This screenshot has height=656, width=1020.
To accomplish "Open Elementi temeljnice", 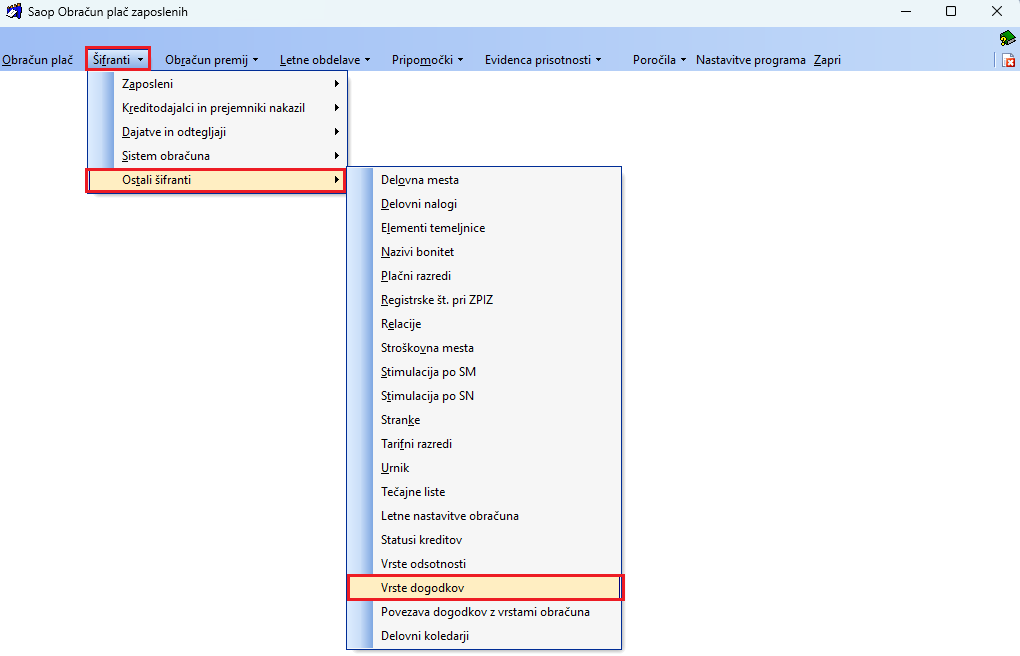I will click(x=484, y=228).
